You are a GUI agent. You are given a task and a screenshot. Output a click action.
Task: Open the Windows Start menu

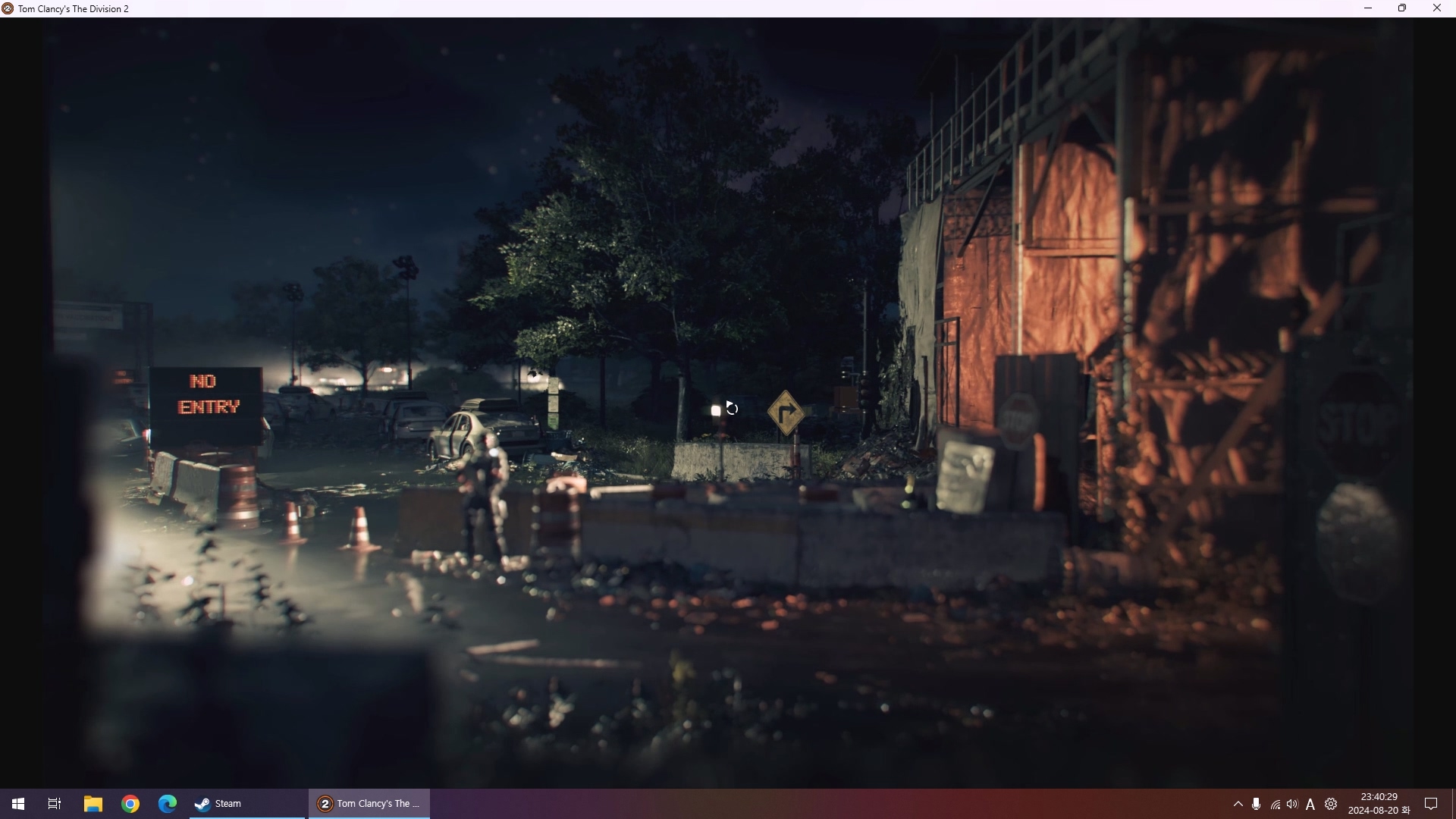(x=18, y=804)
